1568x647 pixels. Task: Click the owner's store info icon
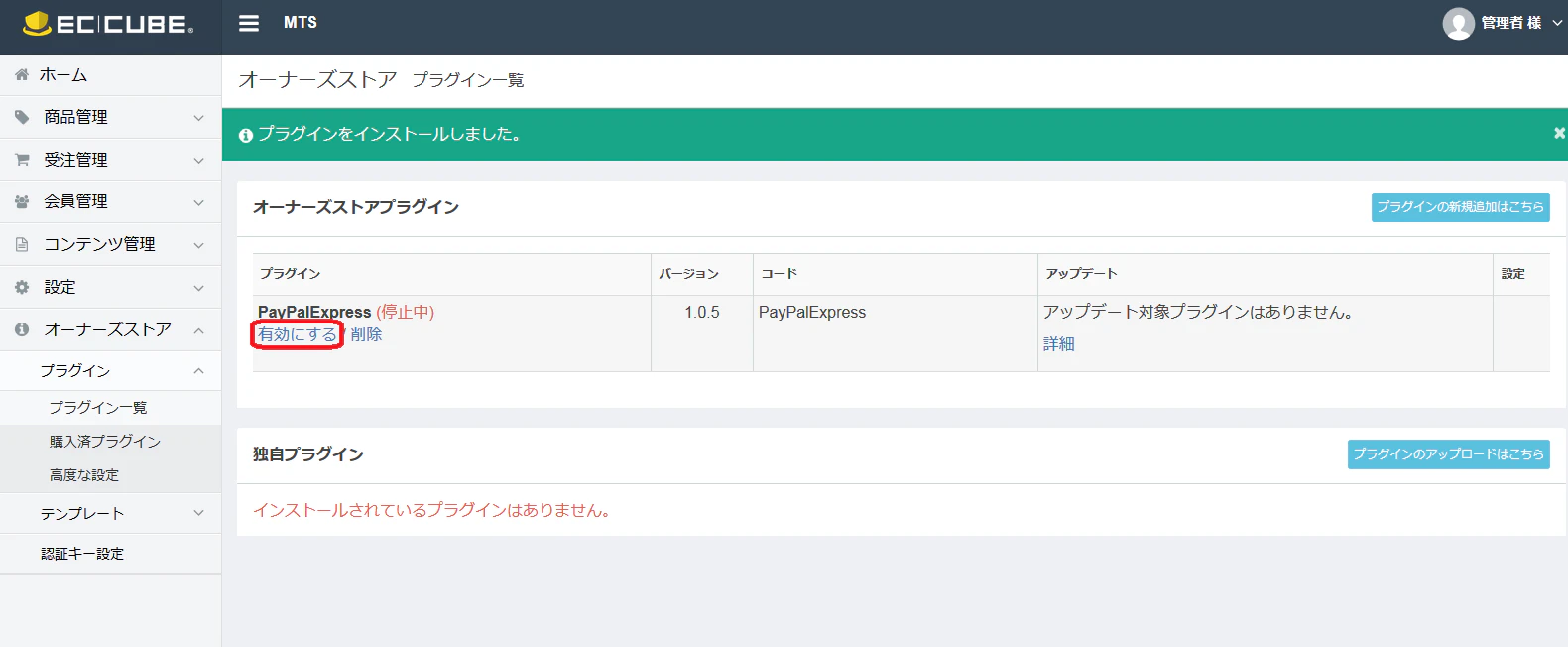[22, 329]
